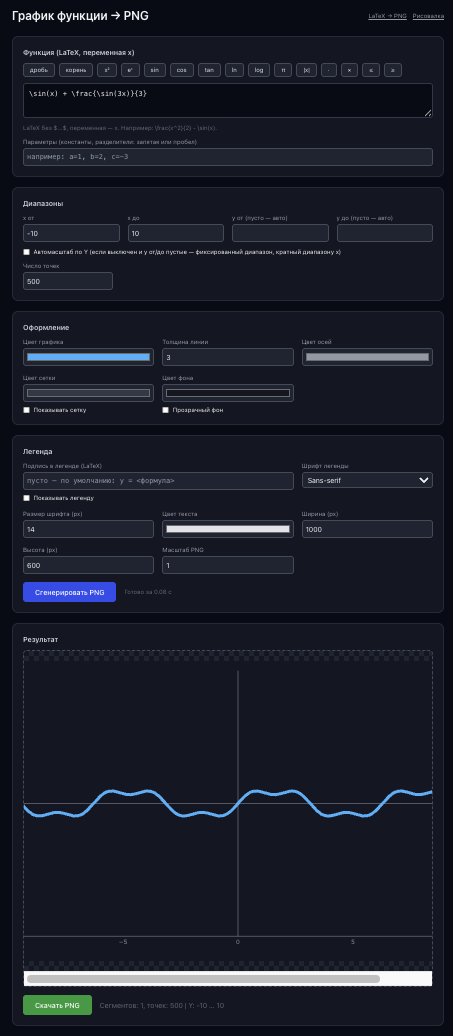Insert a fraction with the дробь button
The height and width of the screenshot is (1036, 453).
(x=39, y=70)
